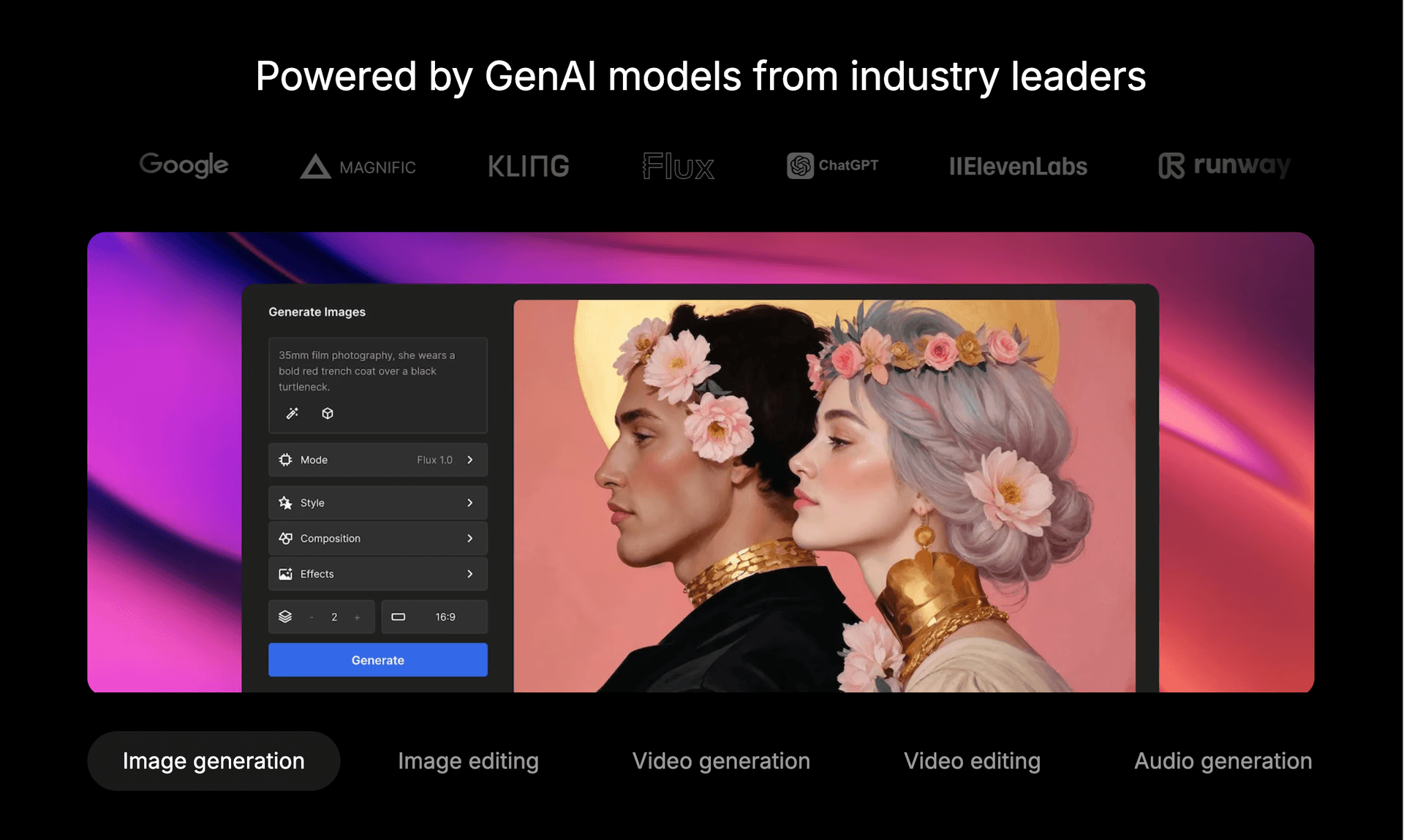1404x840 pixels.
Task: Click the Composition shapes icon
Action: pos(285,538)
